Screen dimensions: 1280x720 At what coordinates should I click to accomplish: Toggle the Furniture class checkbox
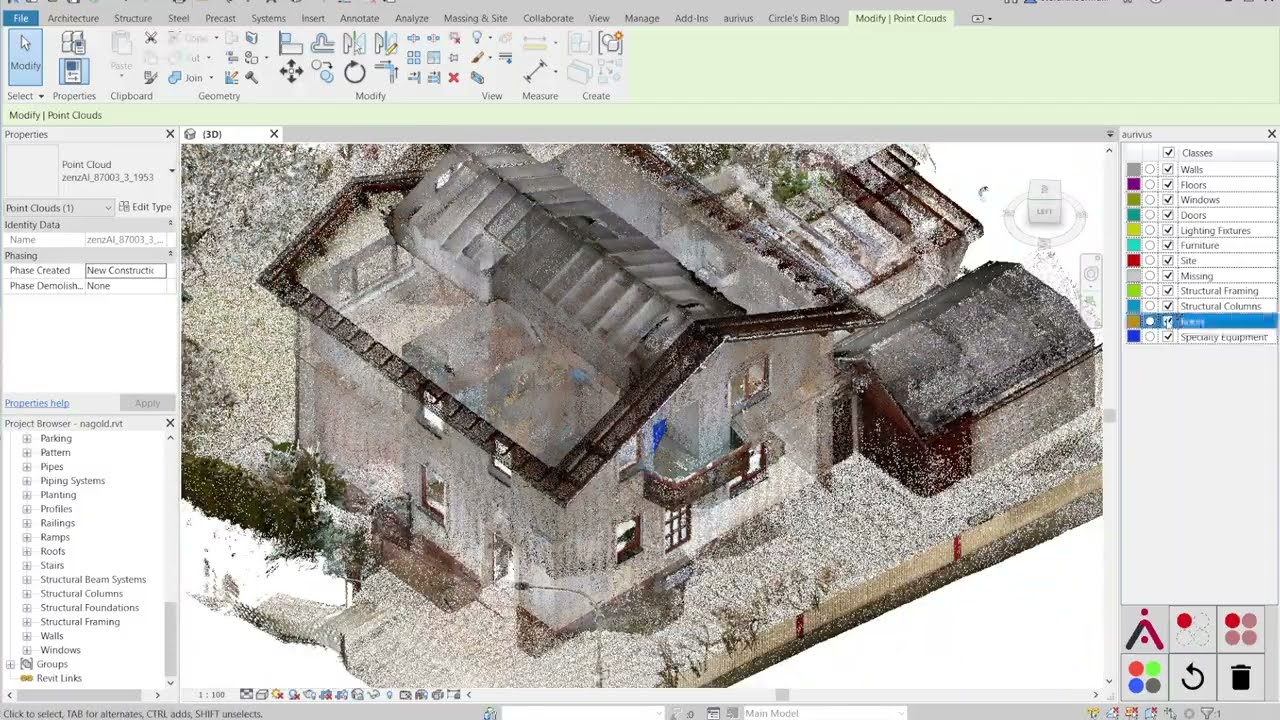(x=1168, y=246)
